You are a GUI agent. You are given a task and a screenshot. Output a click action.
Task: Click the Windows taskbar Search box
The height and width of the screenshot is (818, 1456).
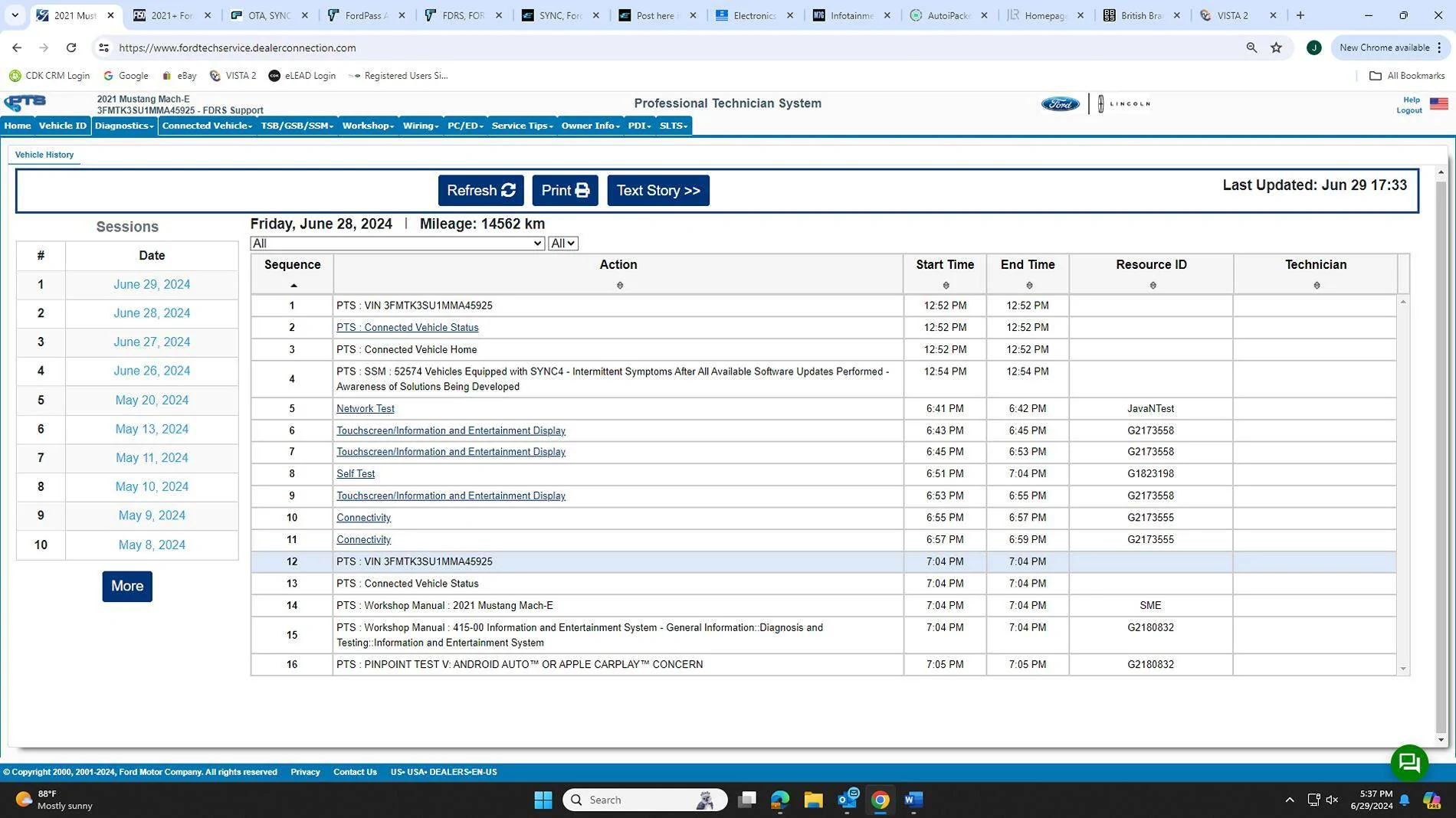[645, 800]
